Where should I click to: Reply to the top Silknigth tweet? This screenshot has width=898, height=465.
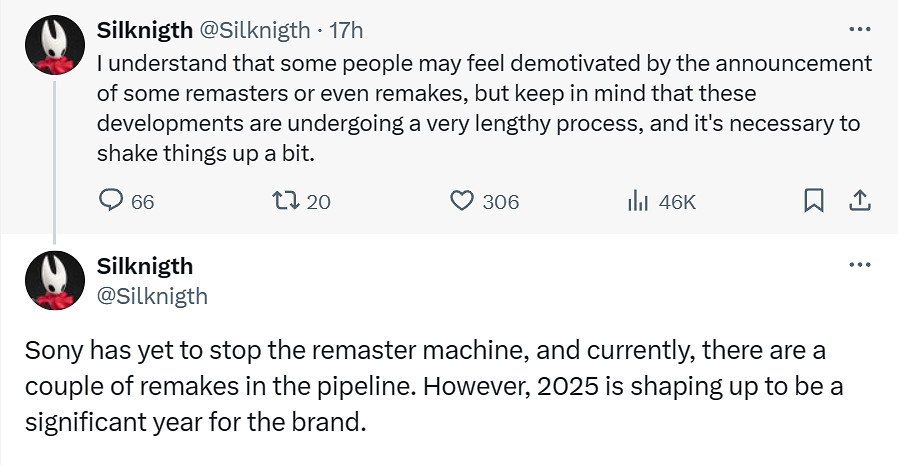click(x=111, y=201)
